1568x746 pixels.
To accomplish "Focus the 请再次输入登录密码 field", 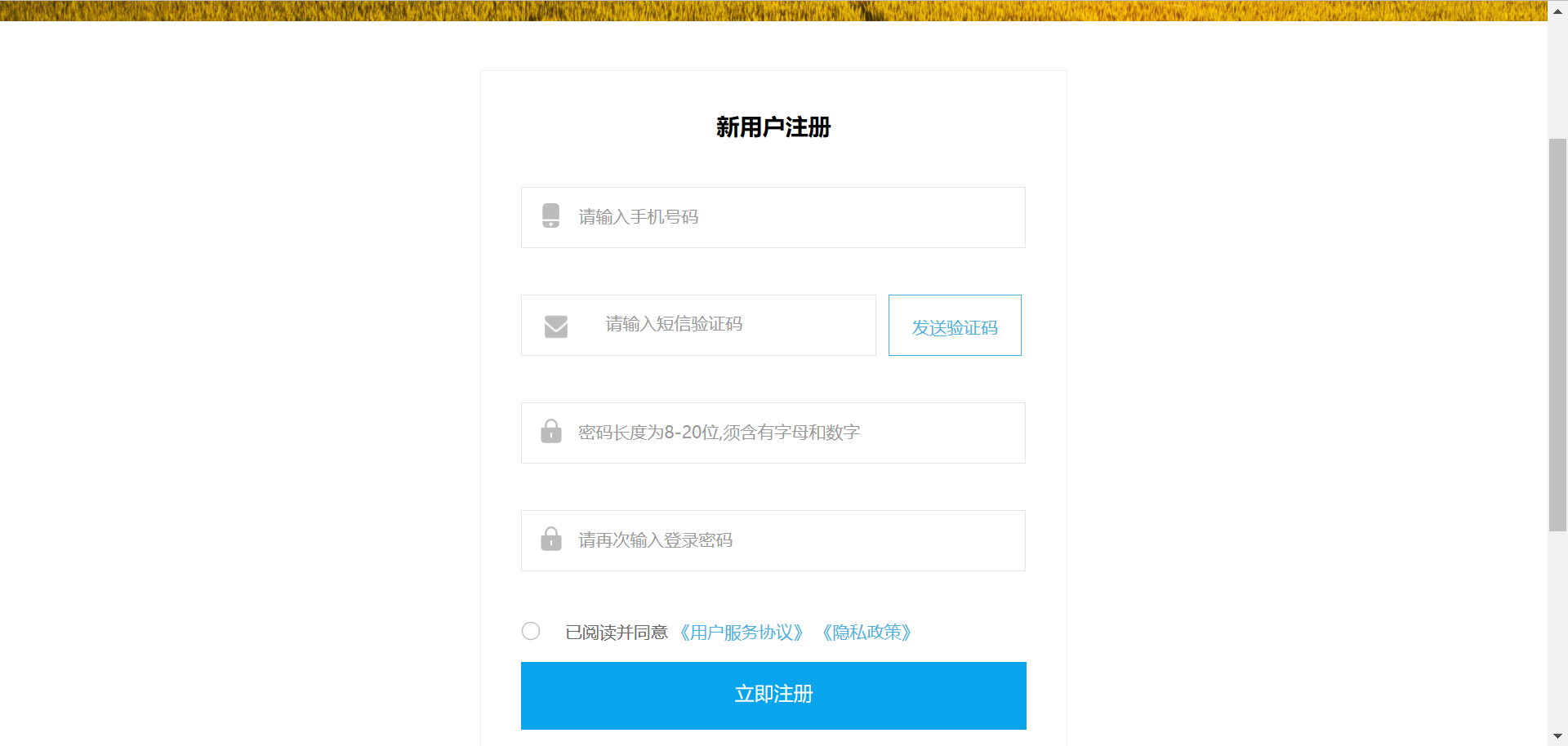I will [x=773, y=541].
